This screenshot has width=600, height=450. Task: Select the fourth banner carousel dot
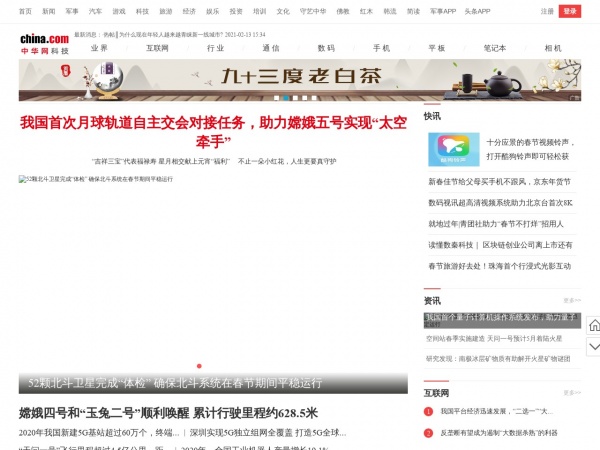(x=305, y=98)
